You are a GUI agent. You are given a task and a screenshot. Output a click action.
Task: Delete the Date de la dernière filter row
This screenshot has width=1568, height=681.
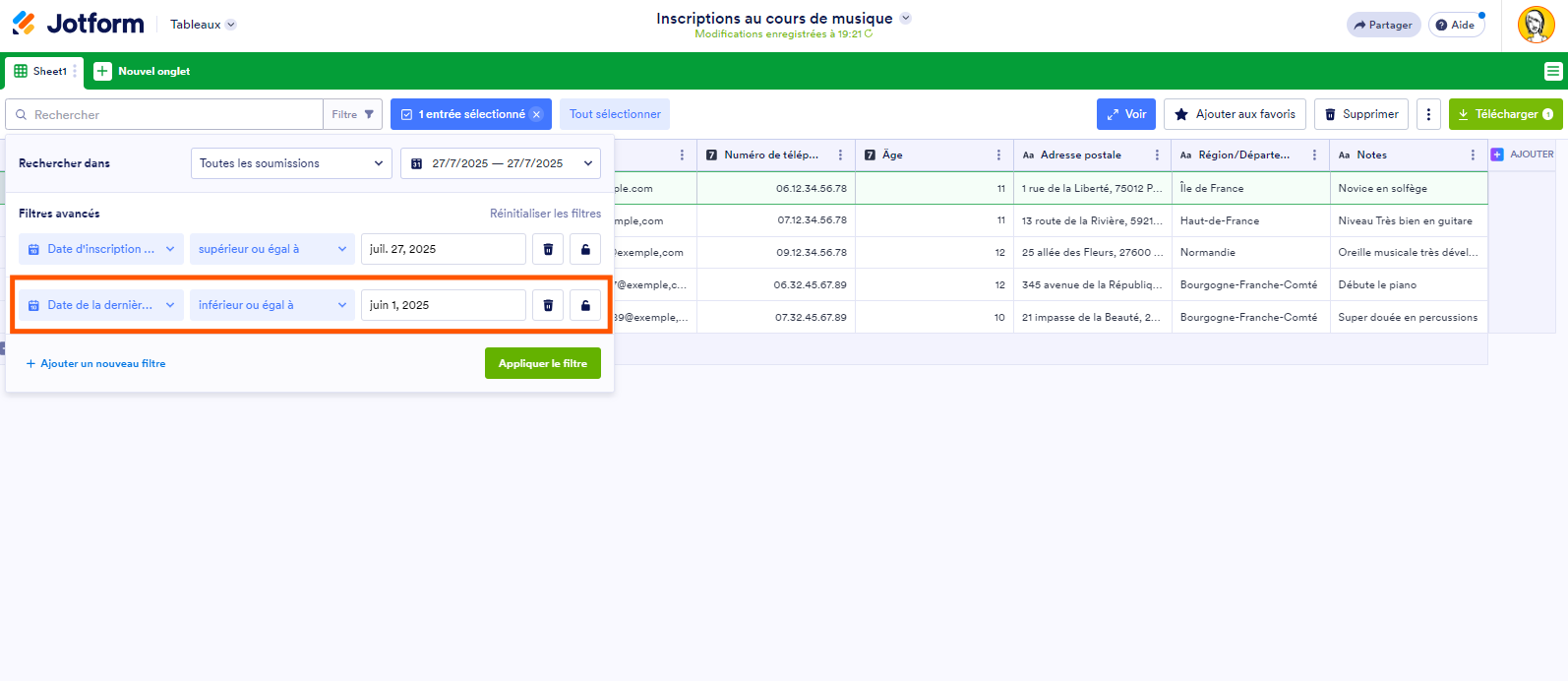(548, 305)
